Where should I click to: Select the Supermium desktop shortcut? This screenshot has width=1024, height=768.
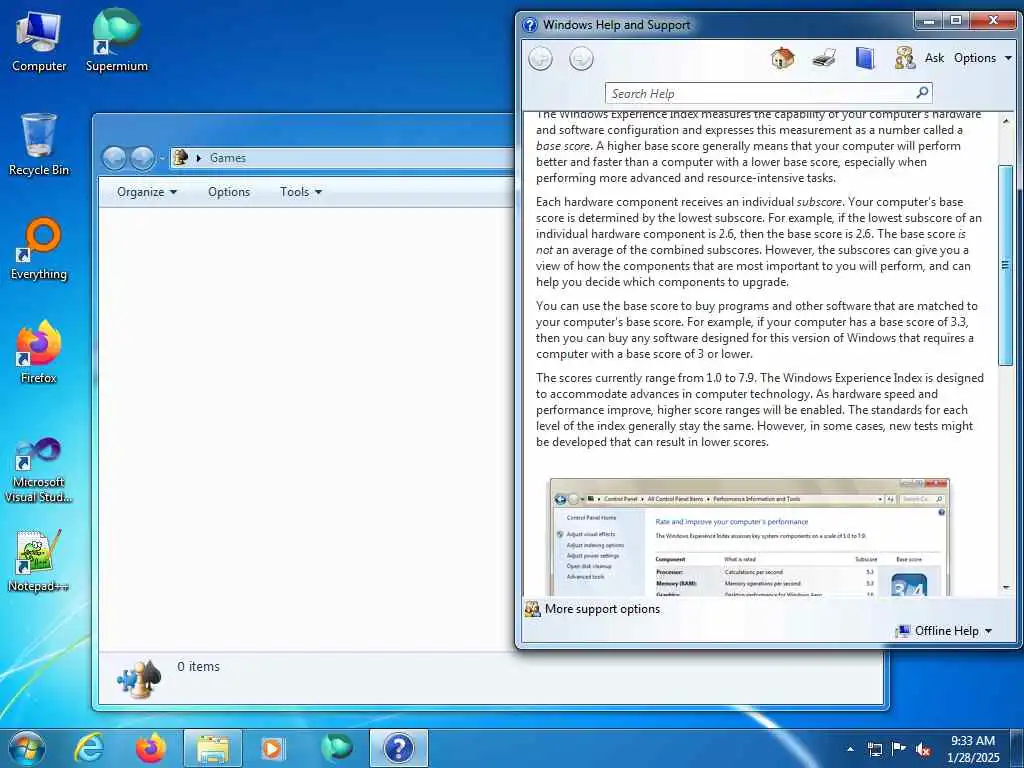click(x=117, y=41)
